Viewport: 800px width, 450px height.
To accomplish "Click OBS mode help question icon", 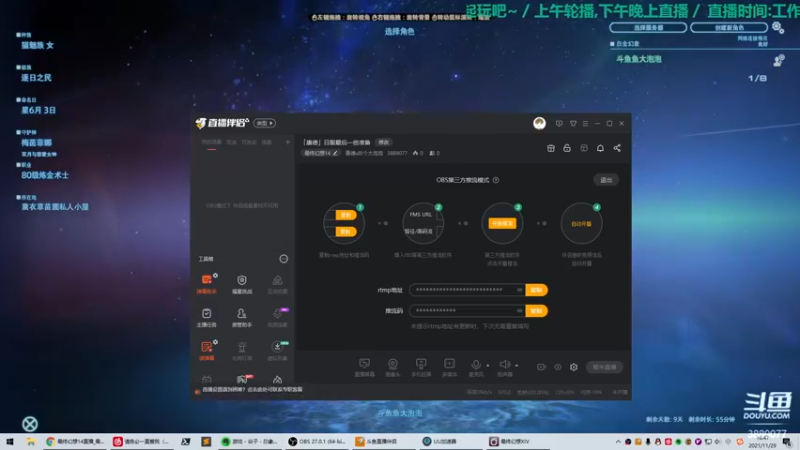I will coord(496,180).
